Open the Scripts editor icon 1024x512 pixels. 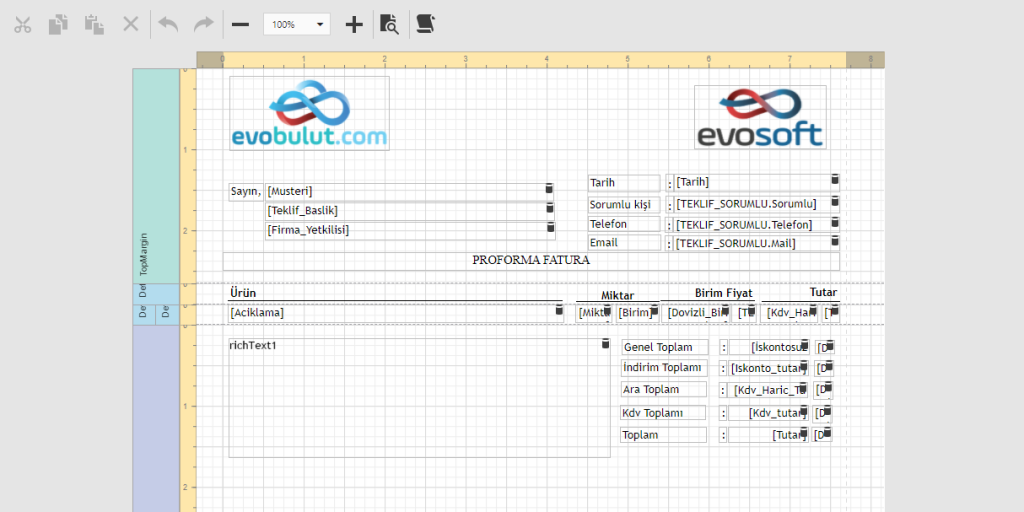(426, 24)
